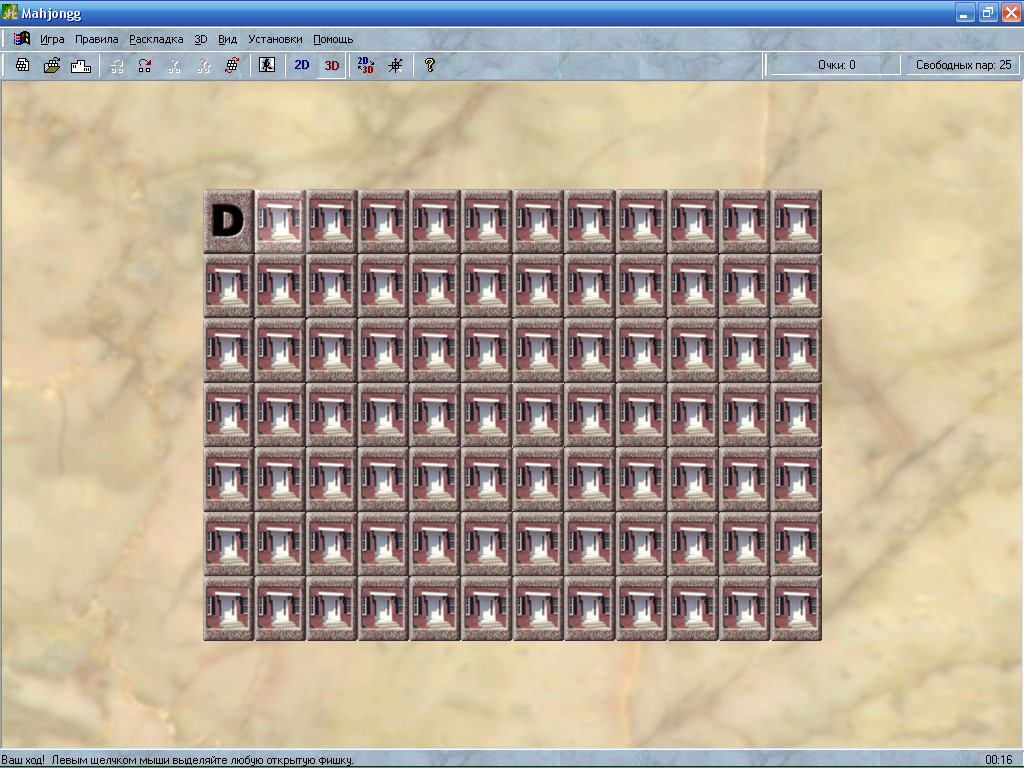Shuffle tiles with the red-arrows tile icon

tap(232, 65)
